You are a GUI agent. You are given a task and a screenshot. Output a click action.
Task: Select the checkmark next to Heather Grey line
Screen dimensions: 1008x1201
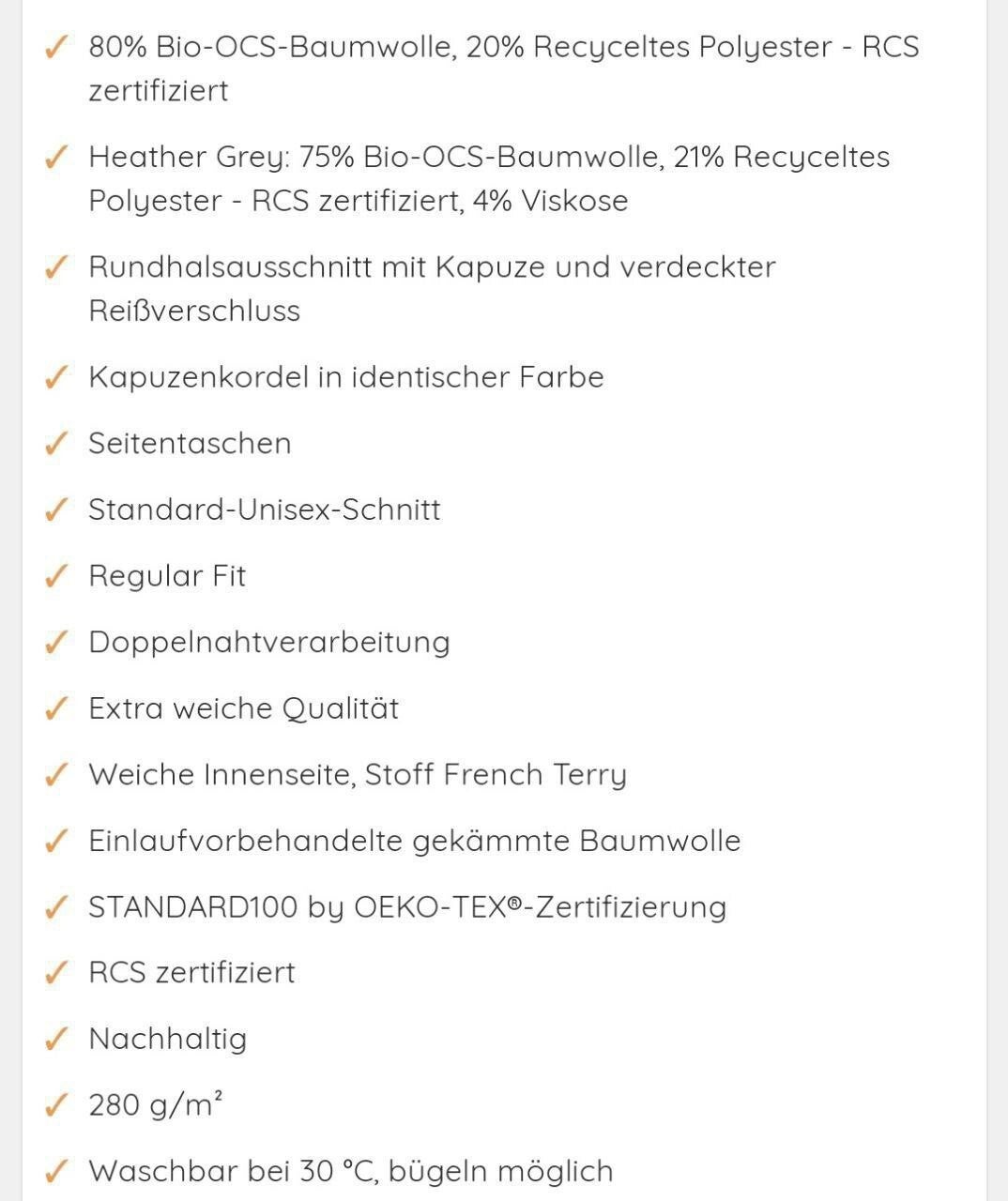pos(56,157)
